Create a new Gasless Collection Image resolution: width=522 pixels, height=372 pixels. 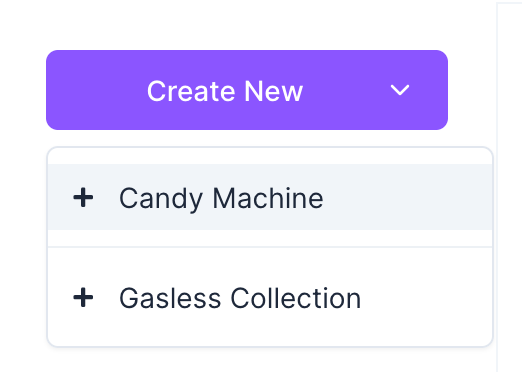click(x=270, y=297)
